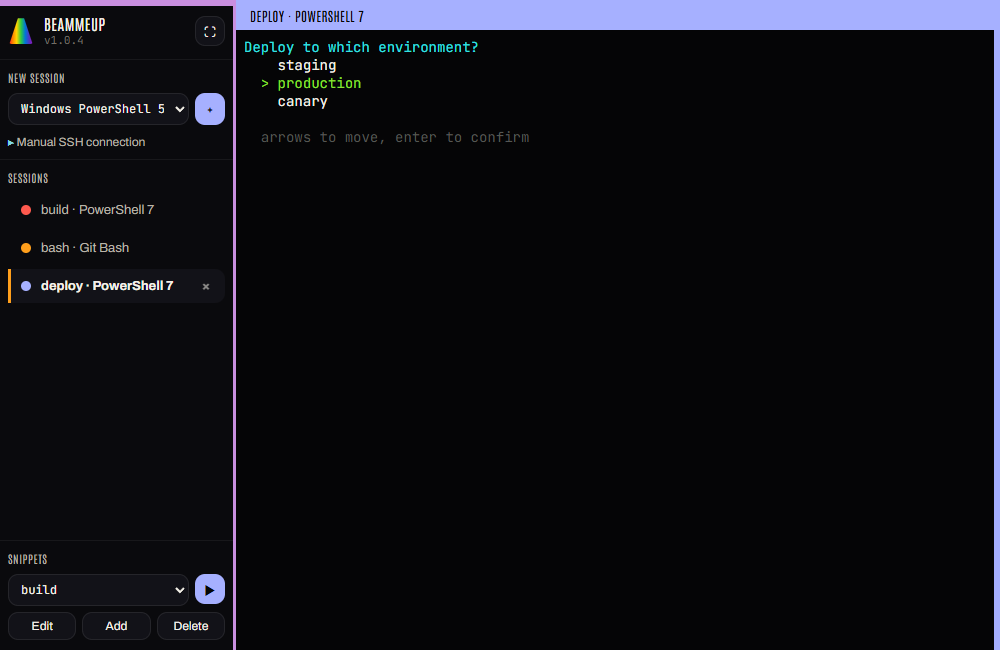Open the build snippet dropdown
Viewport: 1000px width, 650px height.
pos(98,590)
